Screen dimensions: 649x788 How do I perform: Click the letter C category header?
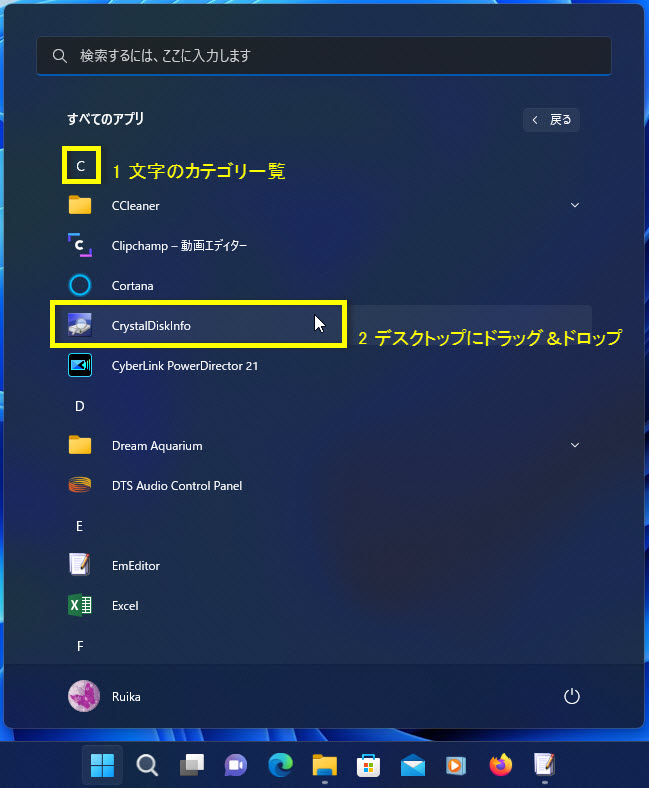[x=80, y=165]
